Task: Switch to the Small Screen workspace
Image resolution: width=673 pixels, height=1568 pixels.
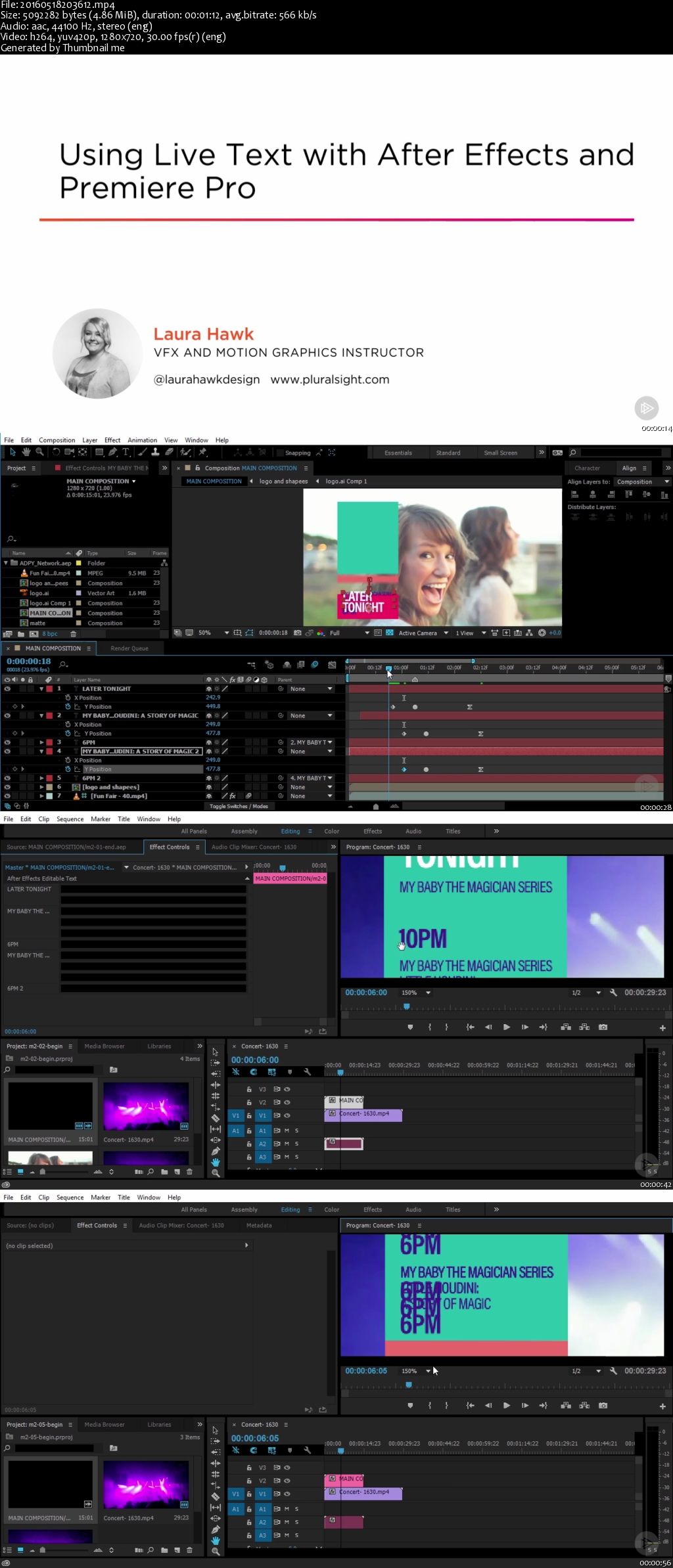Action: click(x=500, y=453)
